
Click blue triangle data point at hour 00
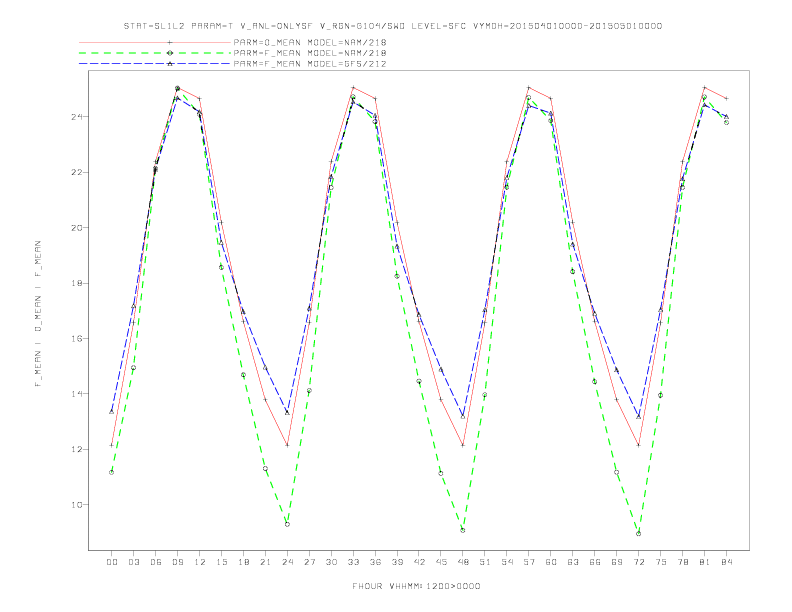(x=112, y=412)
